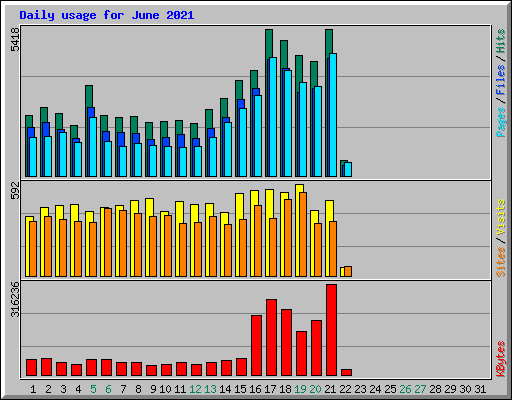Click the small red KBytes bar for day 22
Image resolution: width=512 pixels, height=400 pixels.
tap(346, 372)
